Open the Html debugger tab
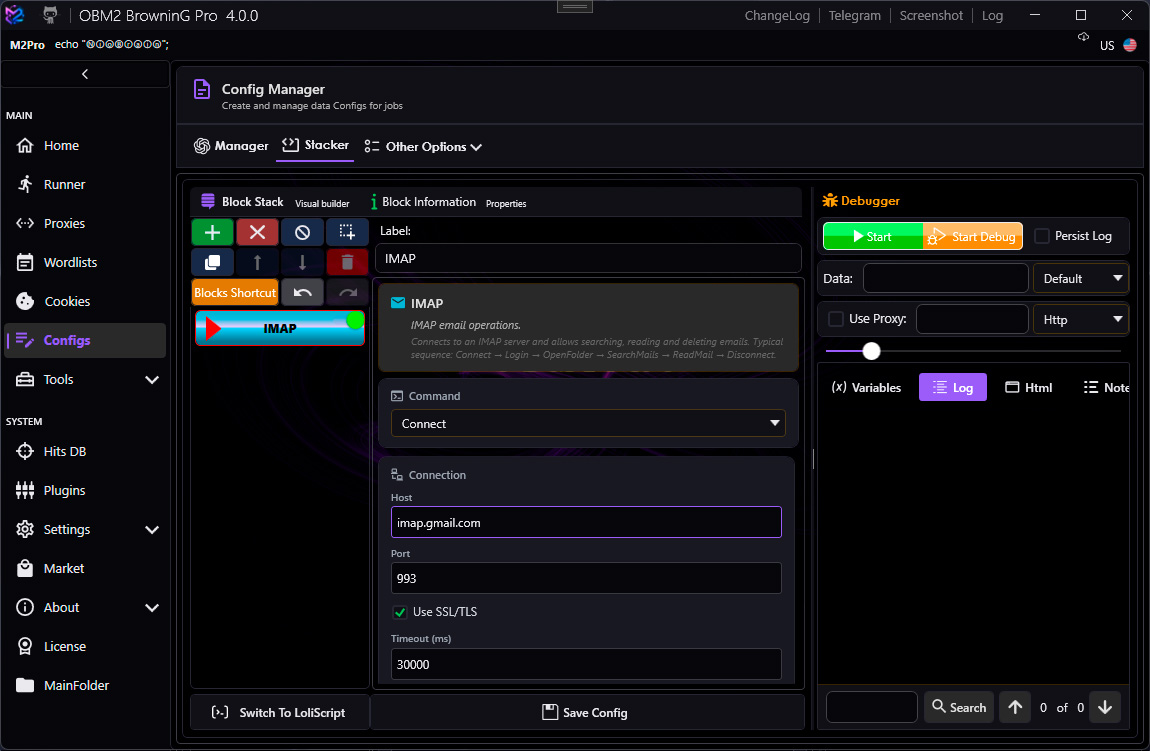This screenshot has width=1150, height=751. click(1028, 387)
